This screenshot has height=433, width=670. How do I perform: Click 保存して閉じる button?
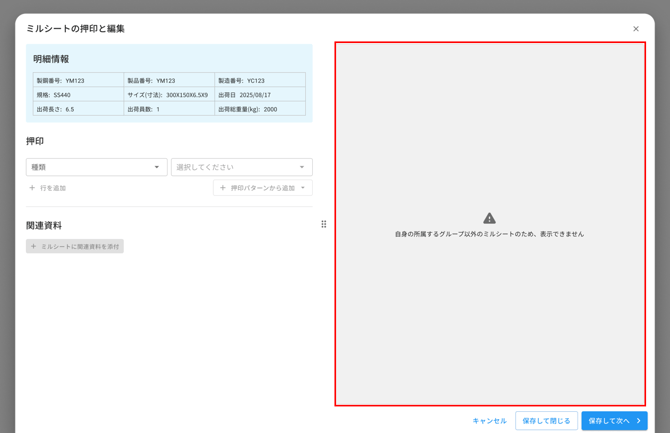[x=546, y=421]
